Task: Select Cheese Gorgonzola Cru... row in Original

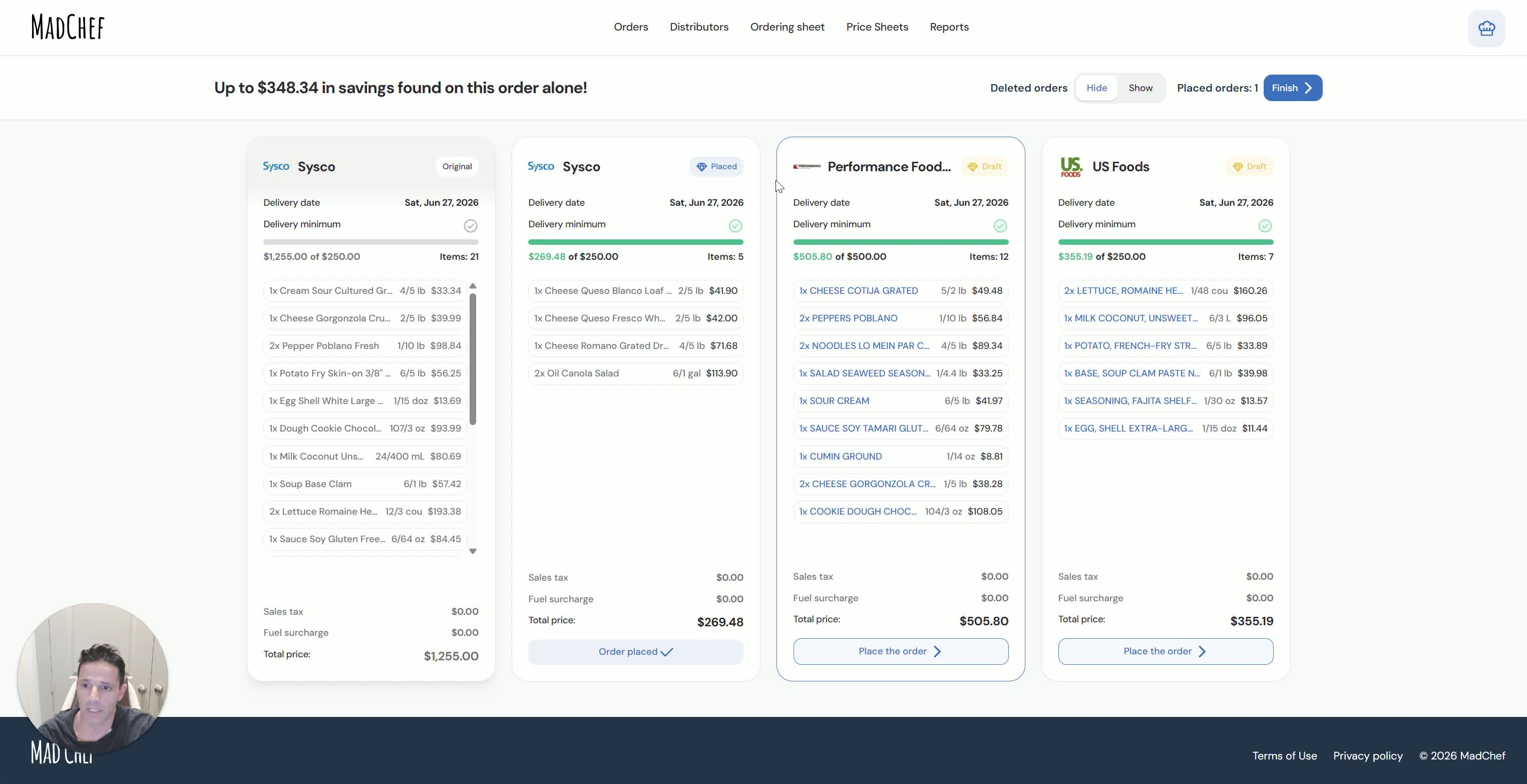Action: tap(365, 318)
